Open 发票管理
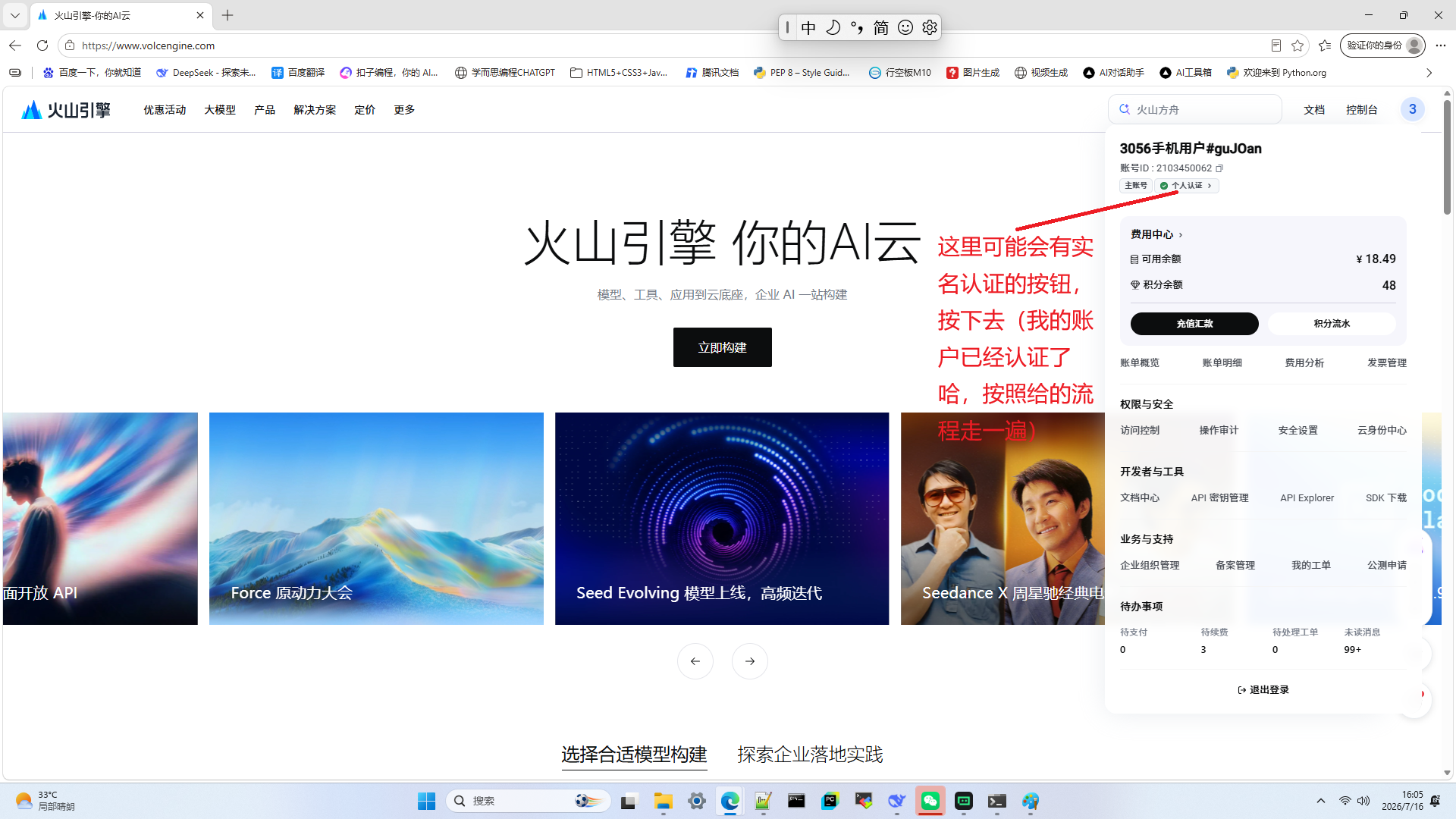This screenshot has width=1456, height=819. (1387, 363)
